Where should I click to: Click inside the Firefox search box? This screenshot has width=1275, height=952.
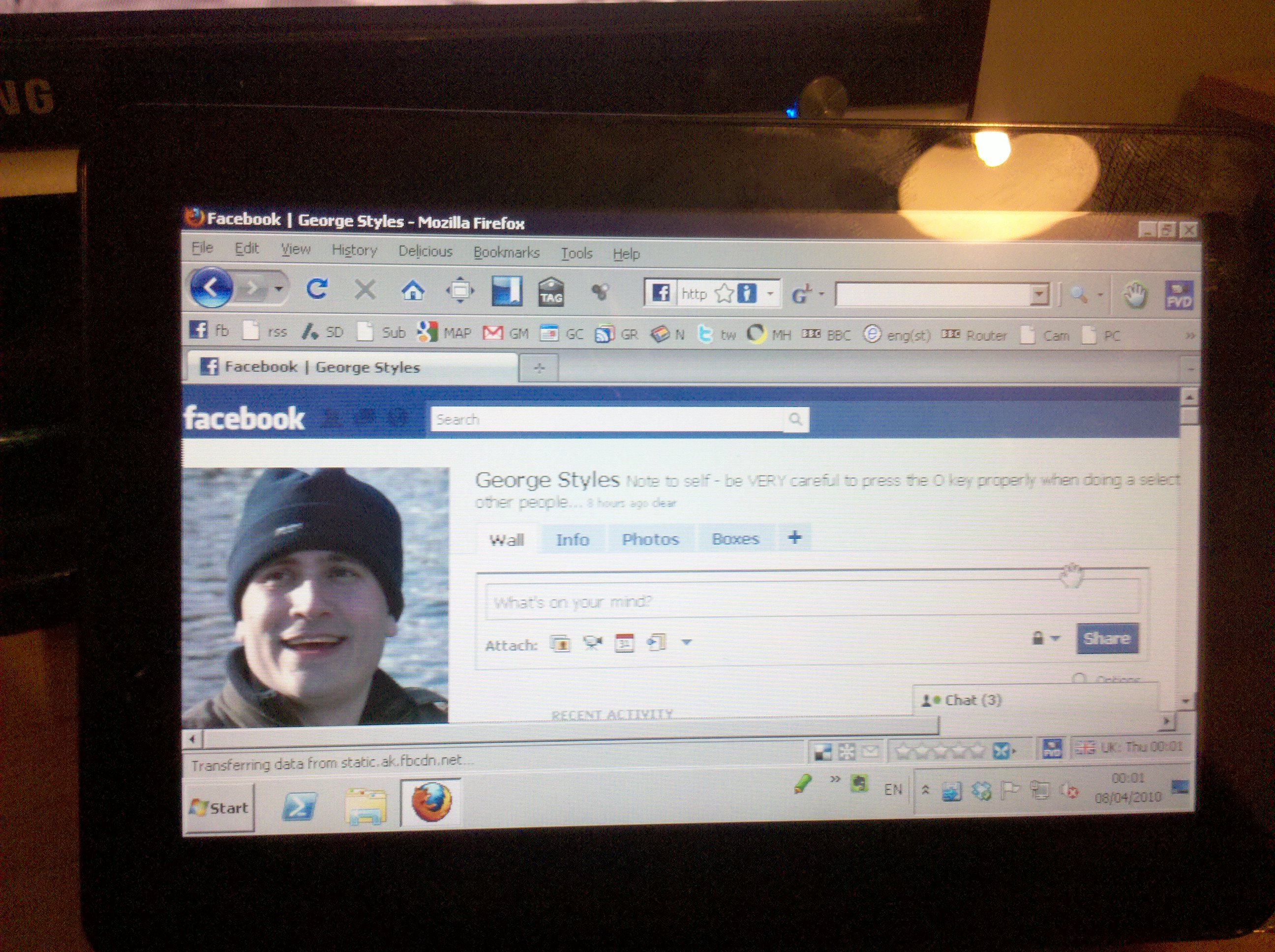933,295
